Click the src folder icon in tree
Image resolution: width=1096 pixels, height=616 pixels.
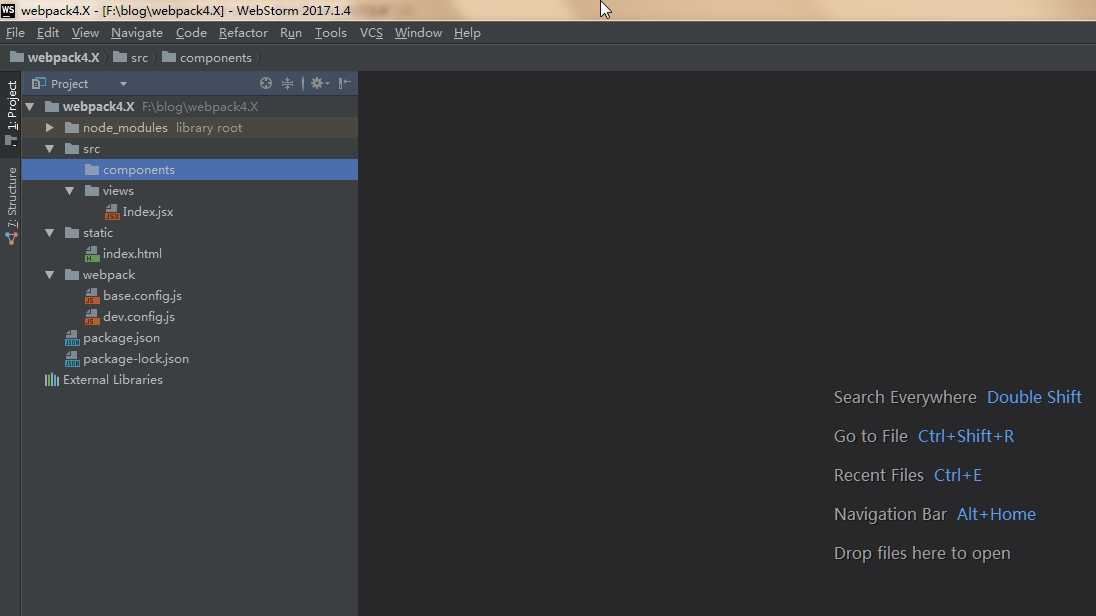tap(71, 149)
